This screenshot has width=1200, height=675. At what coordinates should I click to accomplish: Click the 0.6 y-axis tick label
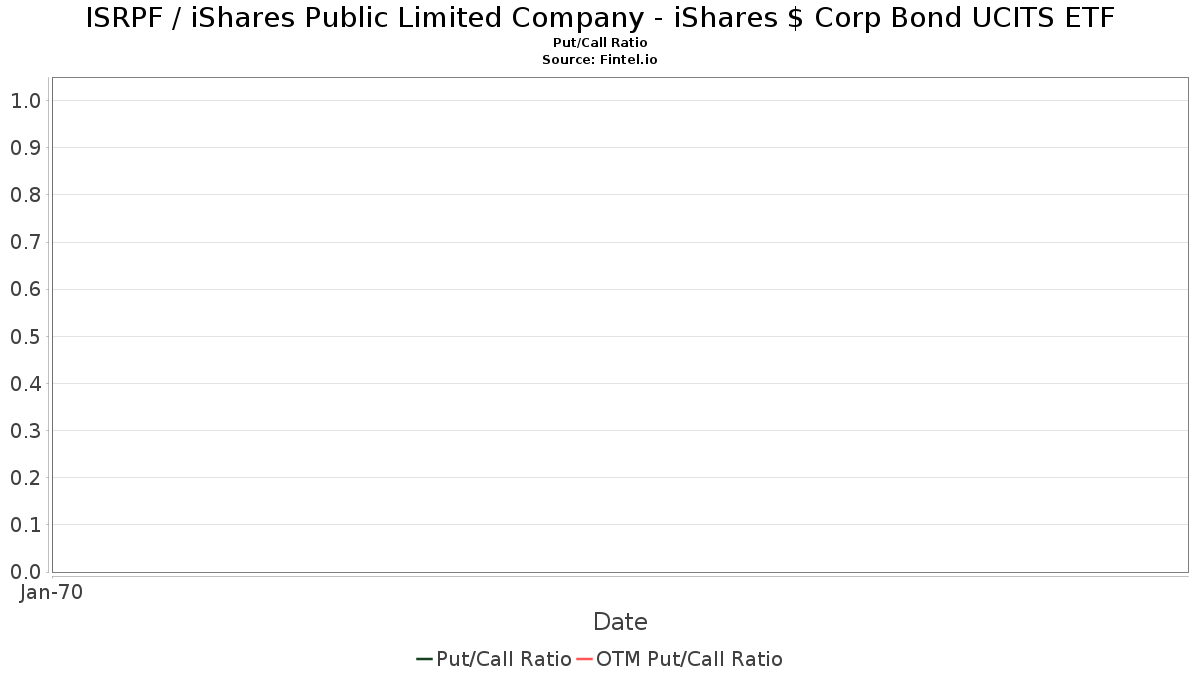[x=25, y=289]
